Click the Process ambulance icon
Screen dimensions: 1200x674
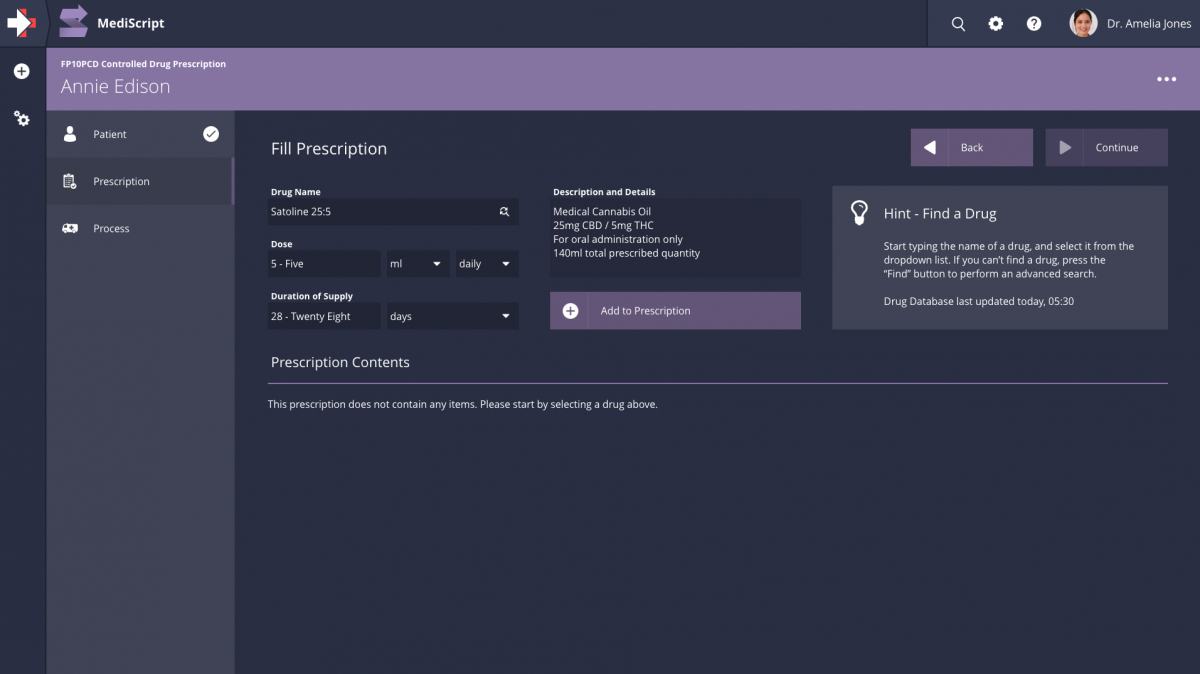69,228
